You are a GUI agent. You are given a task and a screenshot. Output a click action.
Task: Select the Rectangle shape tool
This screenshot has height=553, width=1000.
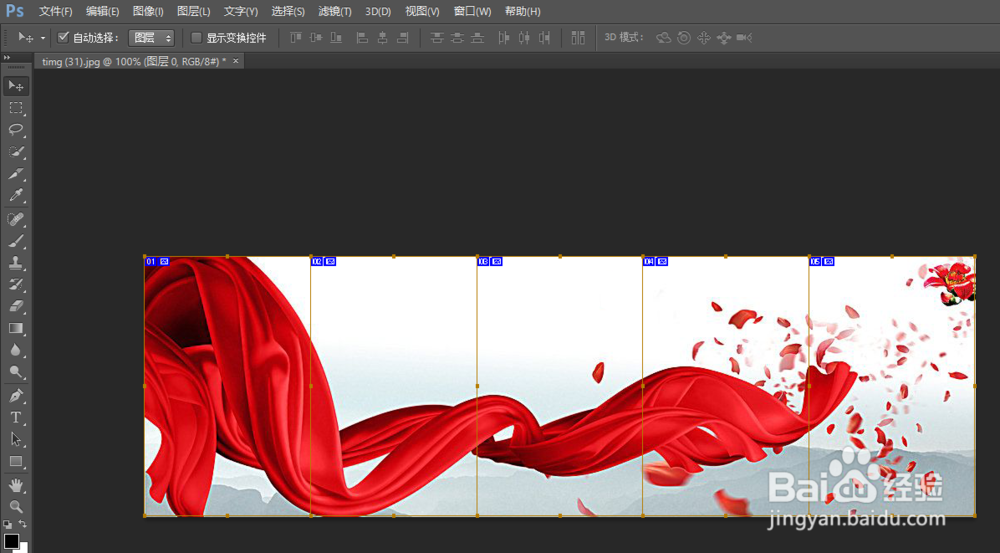(16, 461)
